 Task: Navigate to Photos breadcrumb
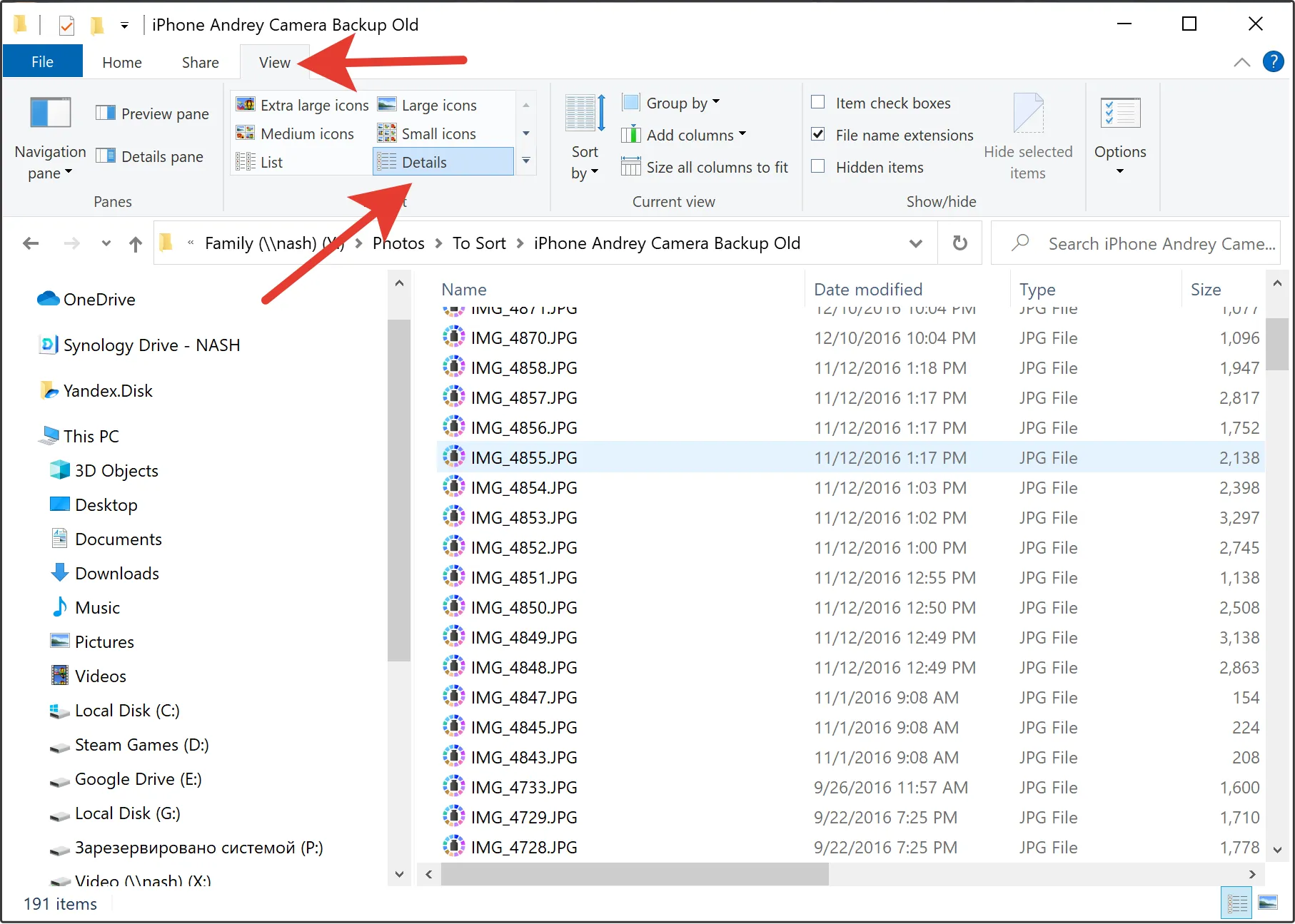[x=398, y=243]
